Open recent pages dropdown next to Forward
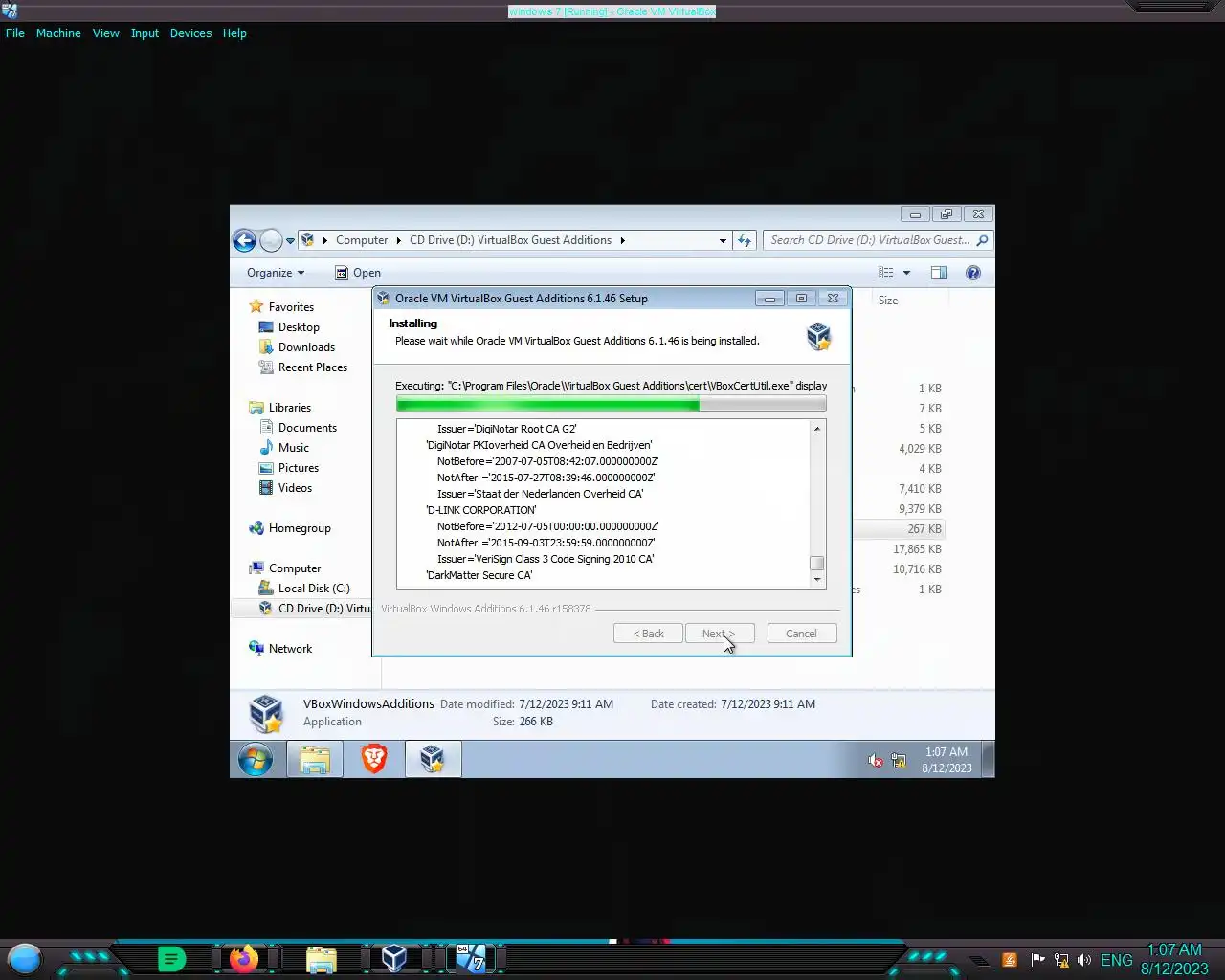 click(290, 241)
